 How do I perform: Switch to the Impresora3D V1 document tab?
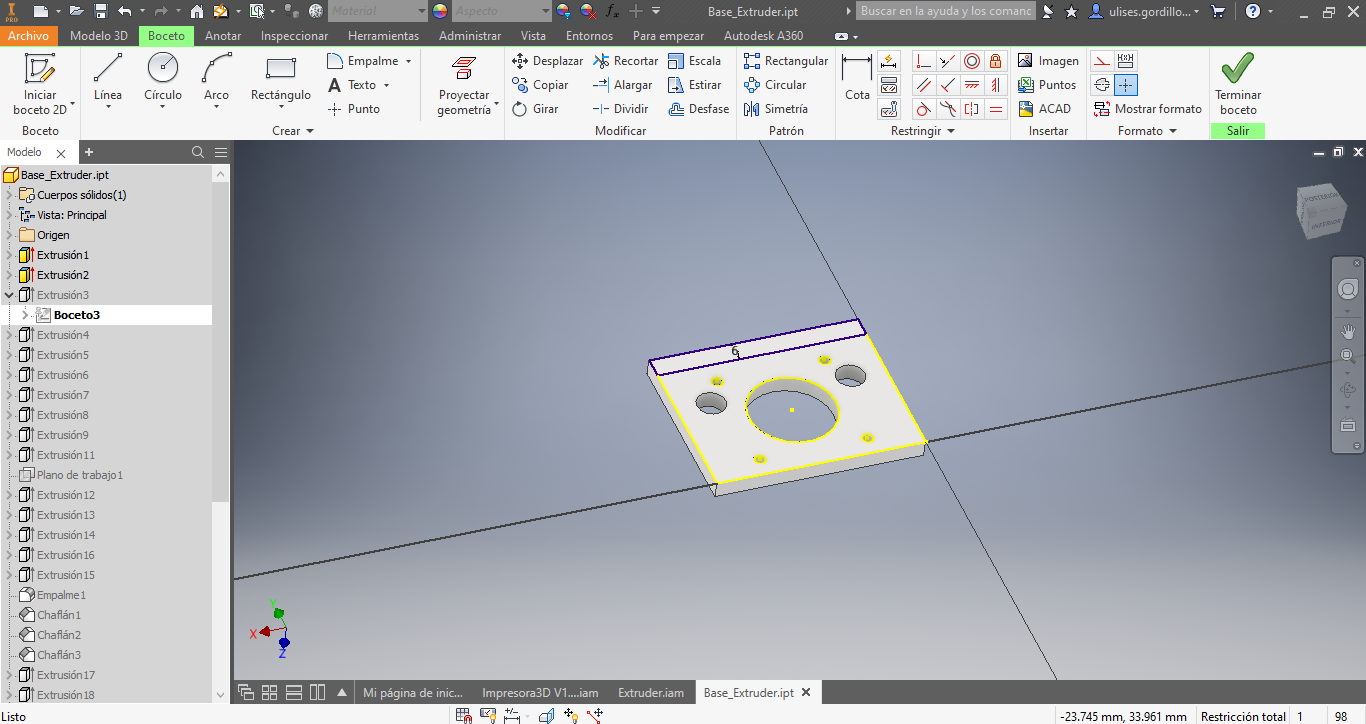point(540,692)
